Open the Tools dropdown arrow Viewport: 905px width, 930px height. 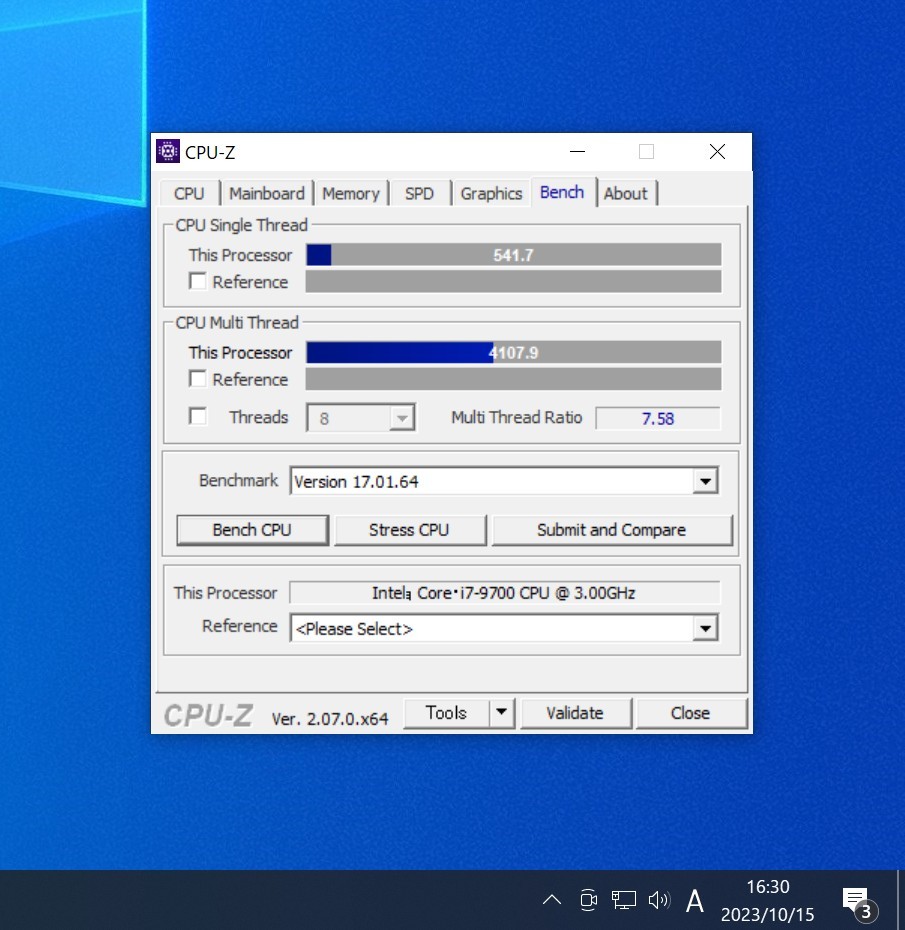point(502,712)
